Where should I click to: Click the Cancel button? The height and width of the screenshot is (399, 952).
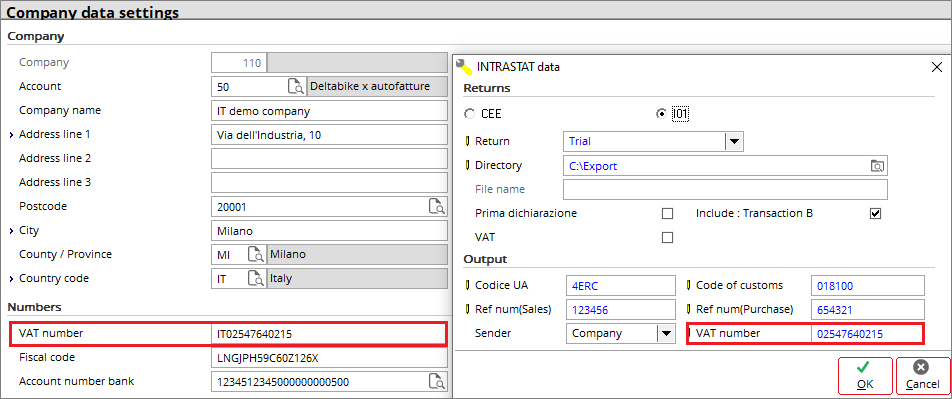(x=922, y=375)
